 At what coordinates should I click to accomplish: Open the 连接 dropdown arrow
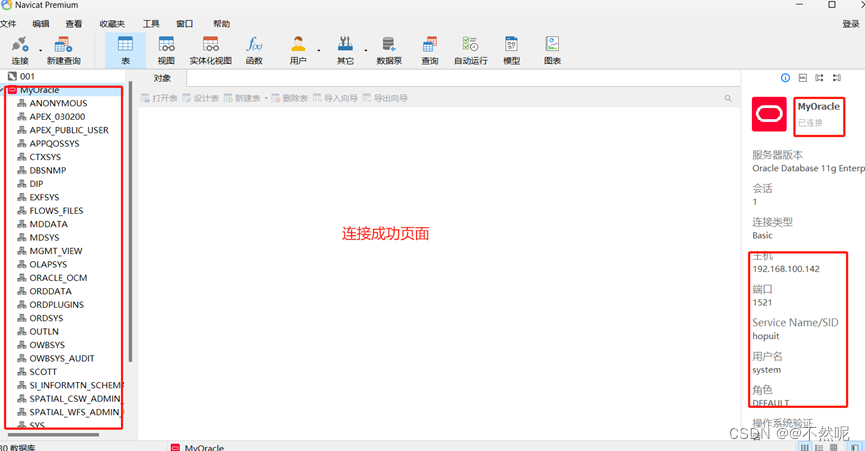40,50
